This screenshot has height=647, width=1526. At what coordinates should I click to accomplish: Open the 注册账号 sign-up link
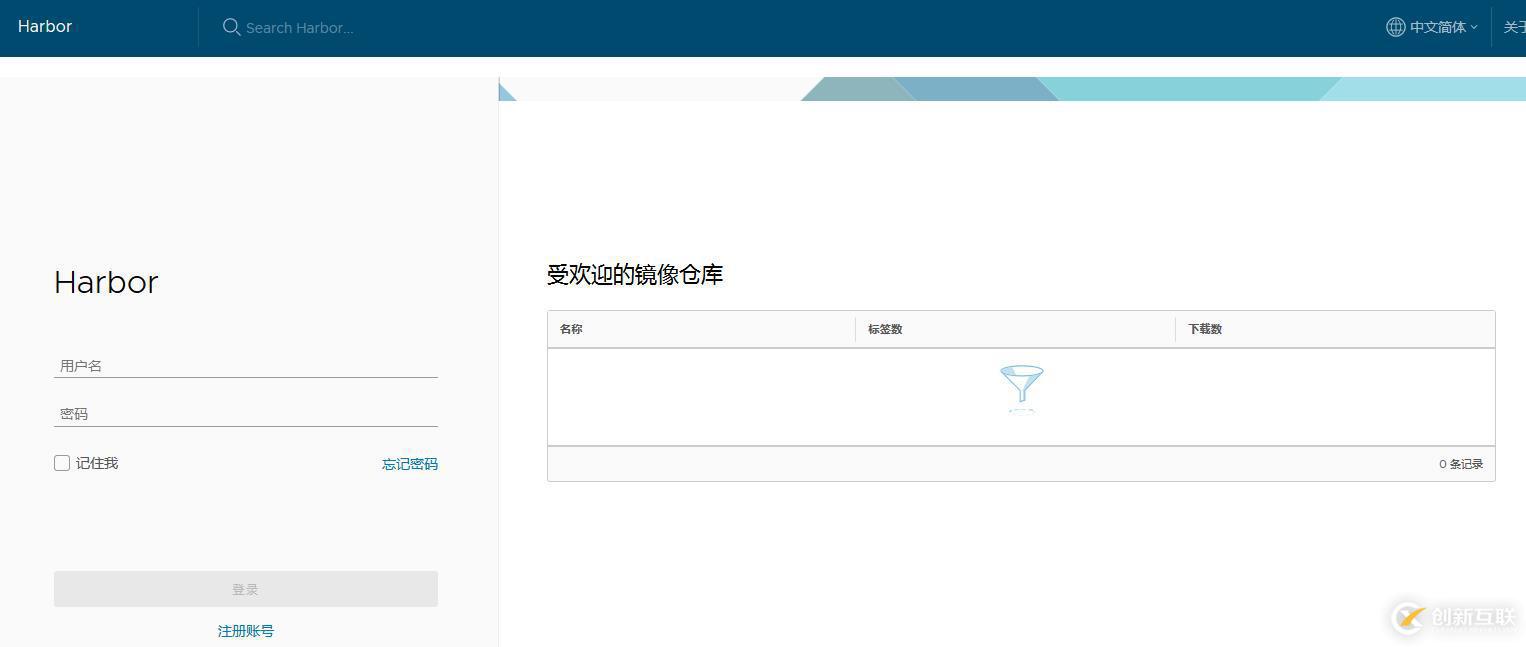tap(246, 631)
